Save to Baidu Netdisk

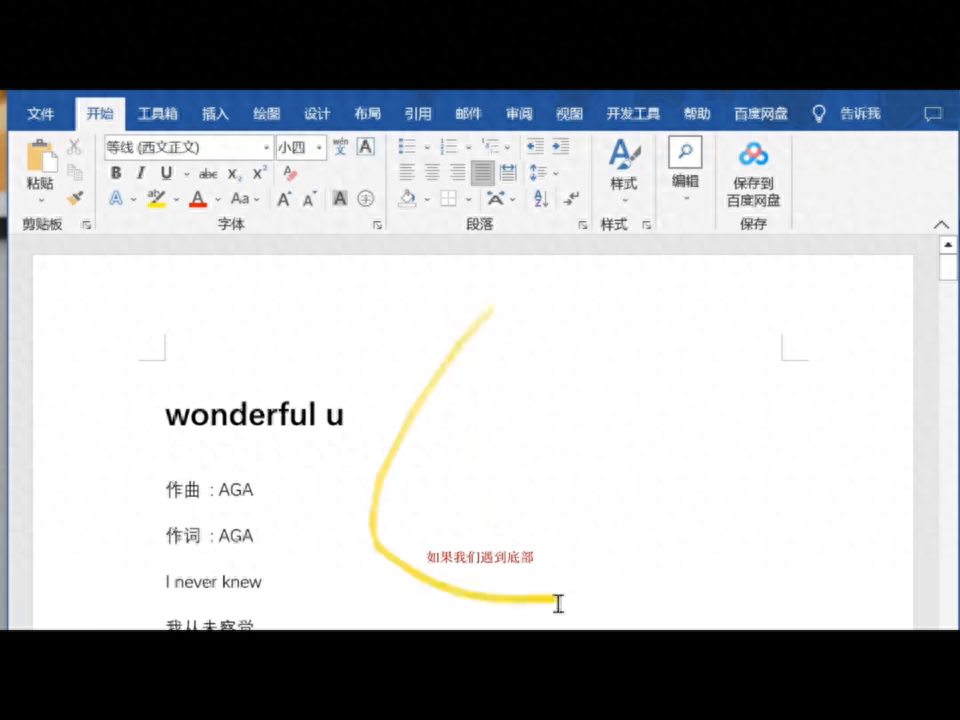[754, 174]
